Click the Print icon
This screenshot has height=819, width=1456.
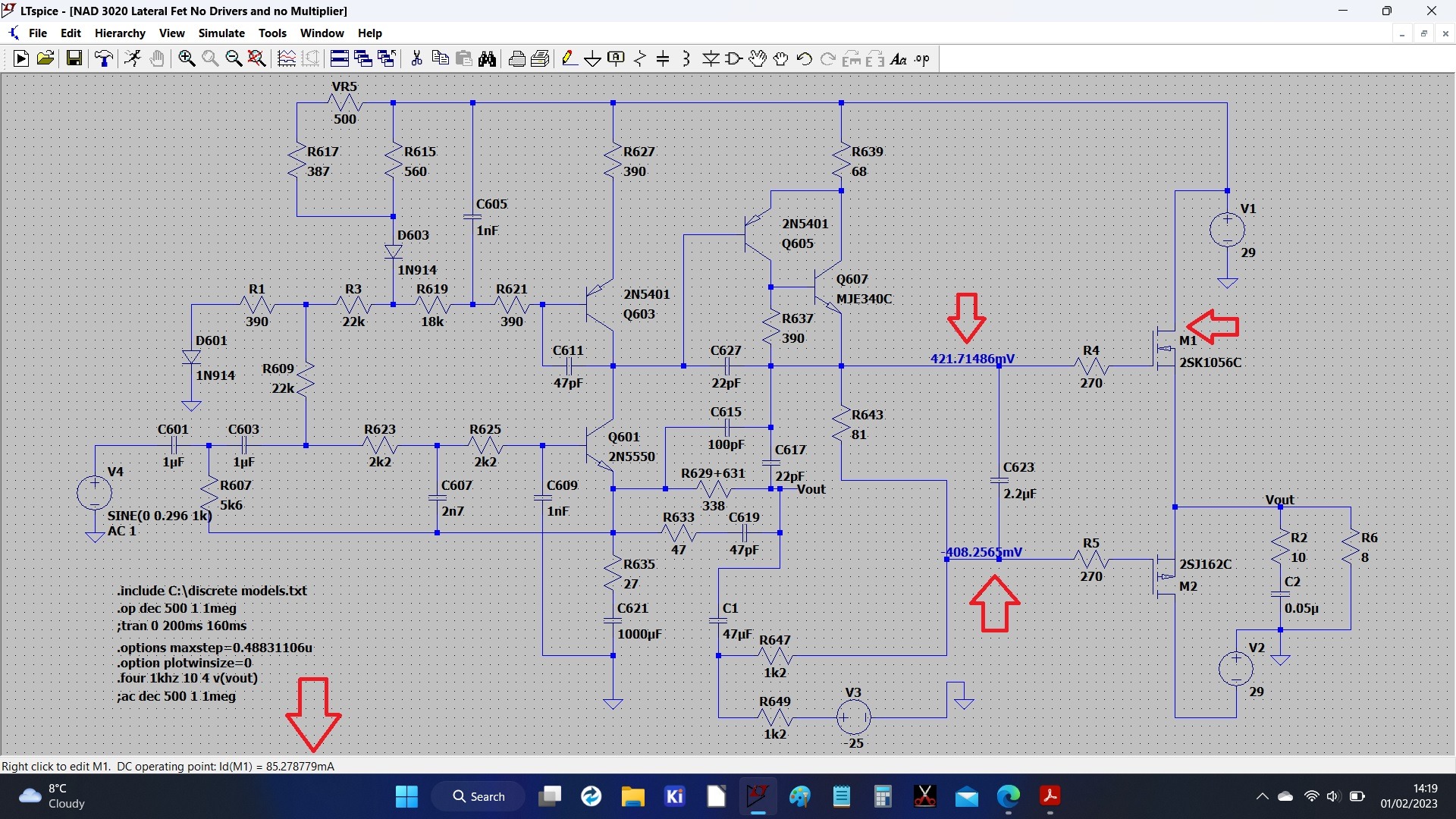click(x=517, y=59)
